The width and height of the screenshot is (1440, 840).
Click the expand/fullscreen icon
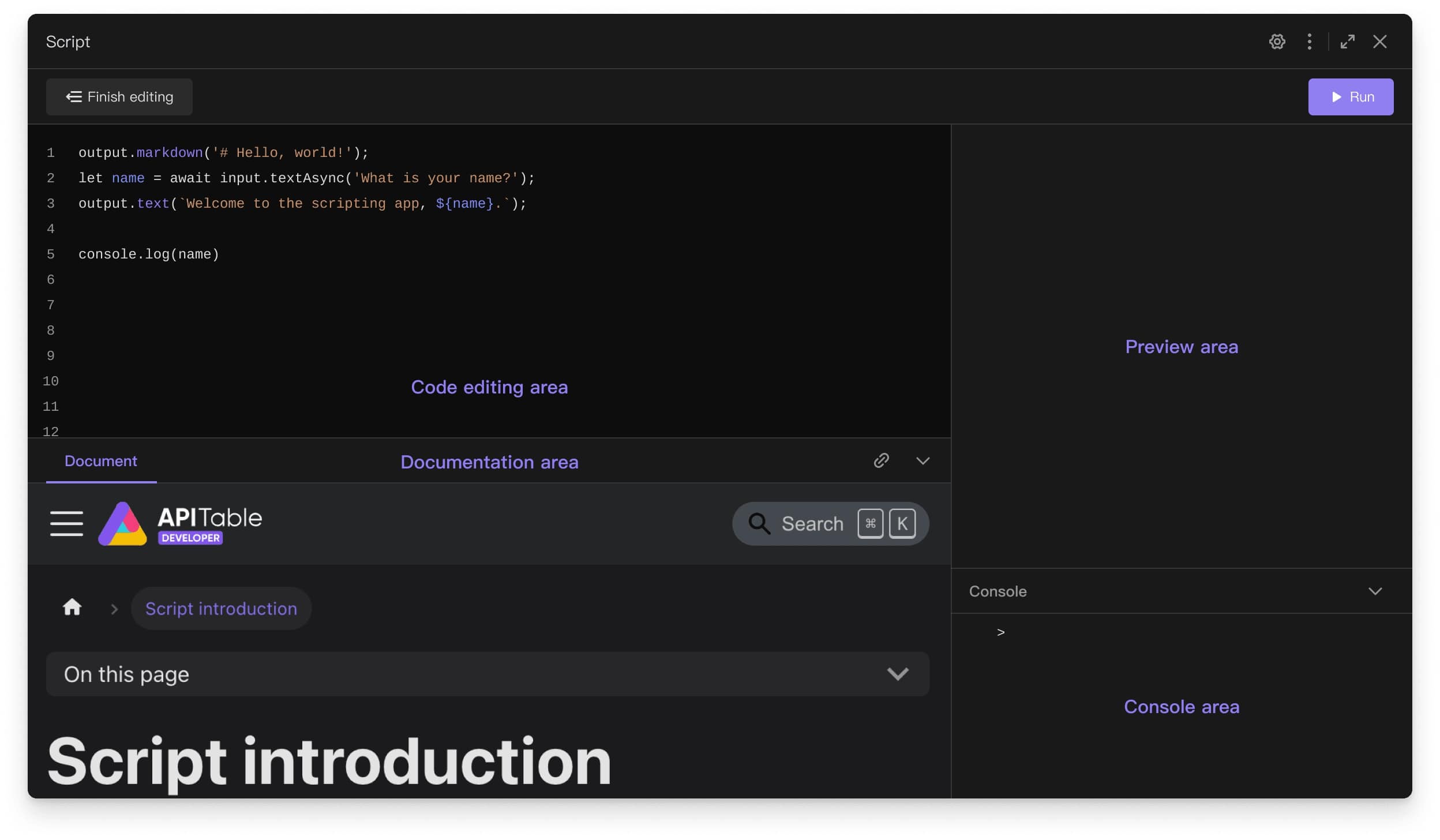pos(1346,41)
